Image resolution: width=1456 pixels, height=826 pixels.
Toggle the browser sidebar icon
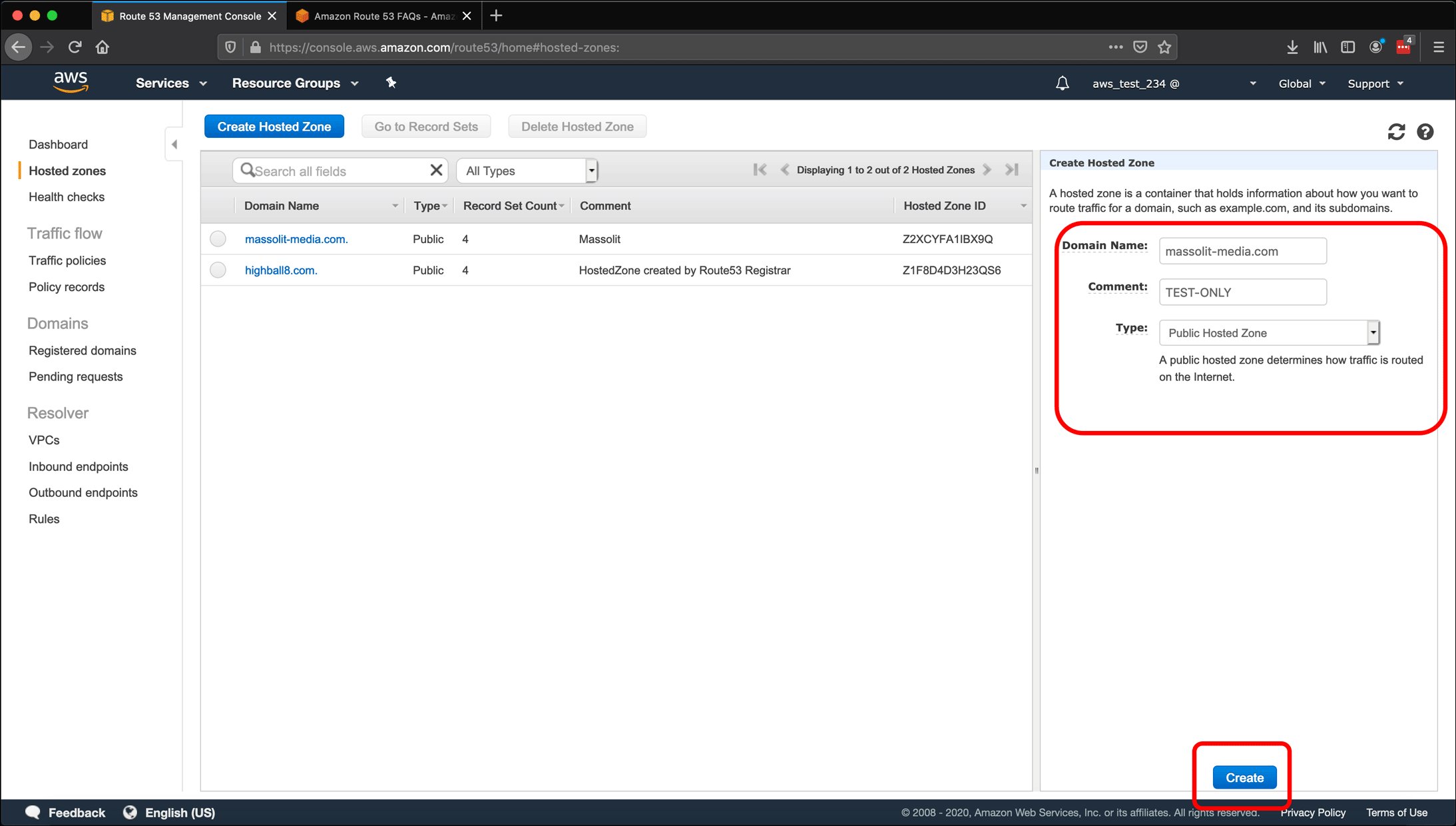coord(1348,47)
